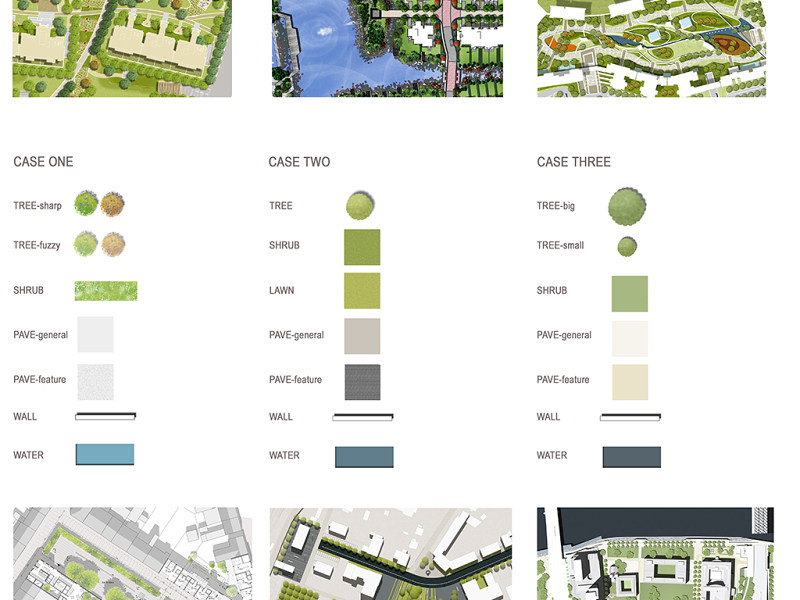Click the green TREE-fuzzy symbol in Case One

pyautogui.click(x=85, y=244)
